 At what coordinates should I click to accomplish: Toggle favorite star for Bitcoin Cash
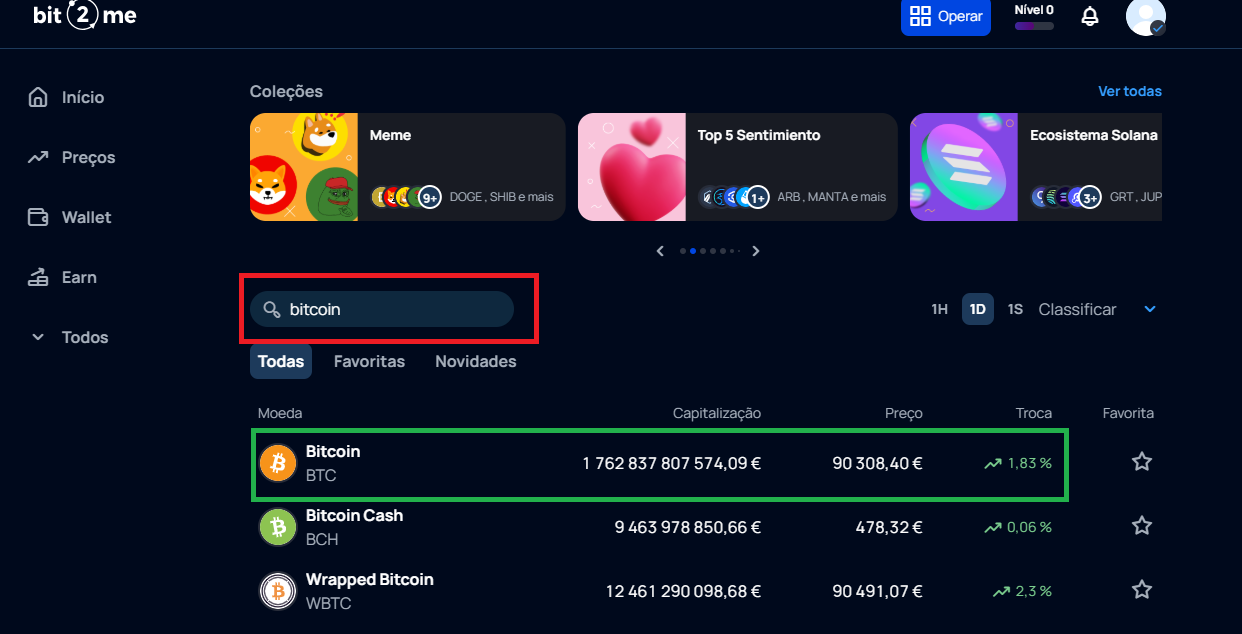1141,526
